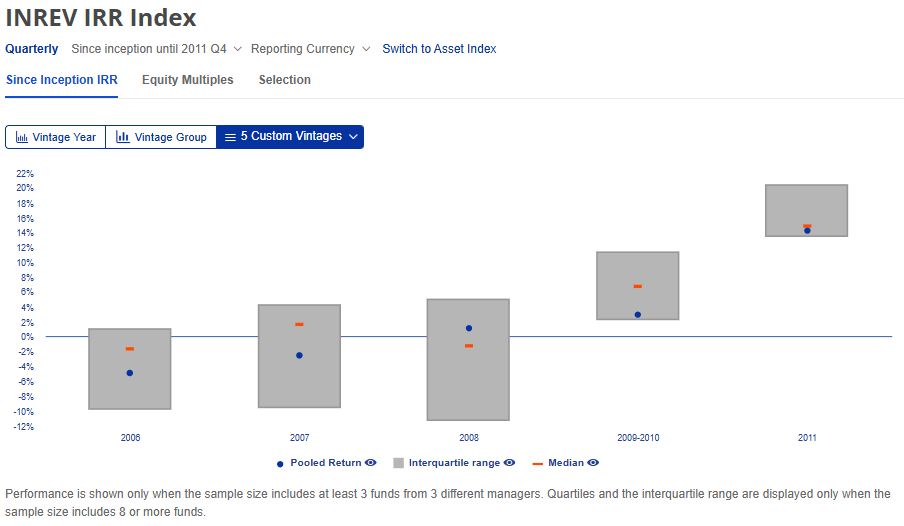
Task: Switch to the Equity Multiples tab
Action: [187, 80]
